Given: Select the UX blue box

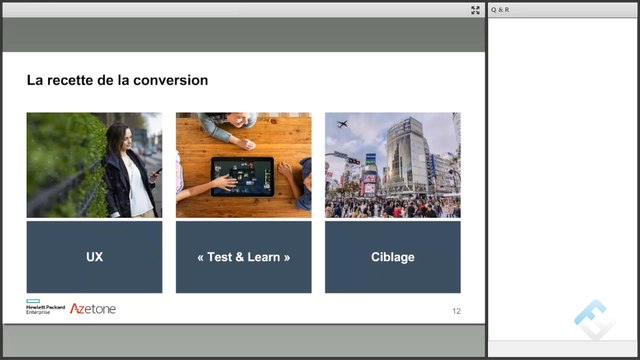Looking at the screenshot, I should tap(94, 257).
